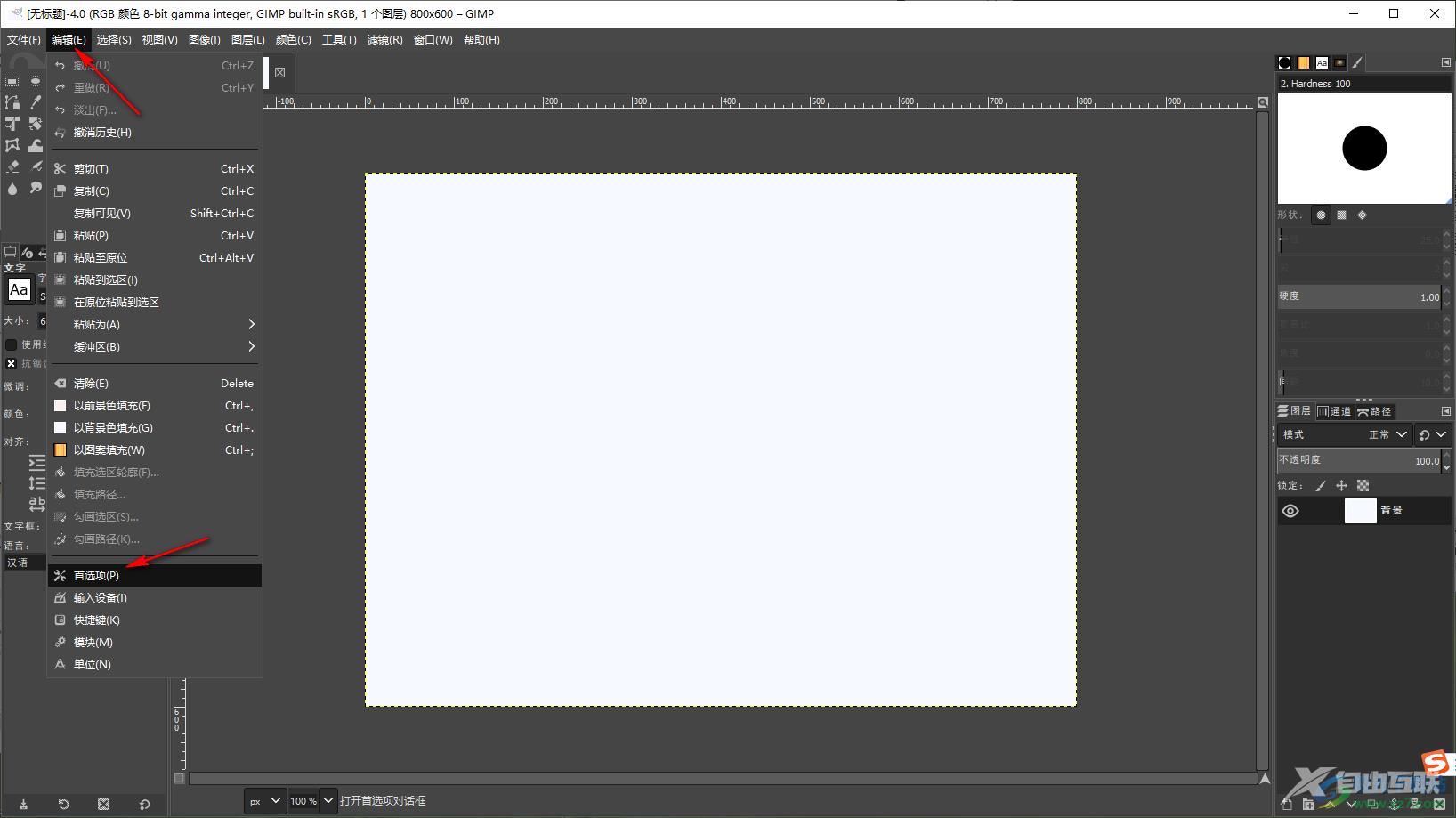Delete tool preset icon at bottom left
This screenshot has height=818, width=1456.
pos(104,804)
